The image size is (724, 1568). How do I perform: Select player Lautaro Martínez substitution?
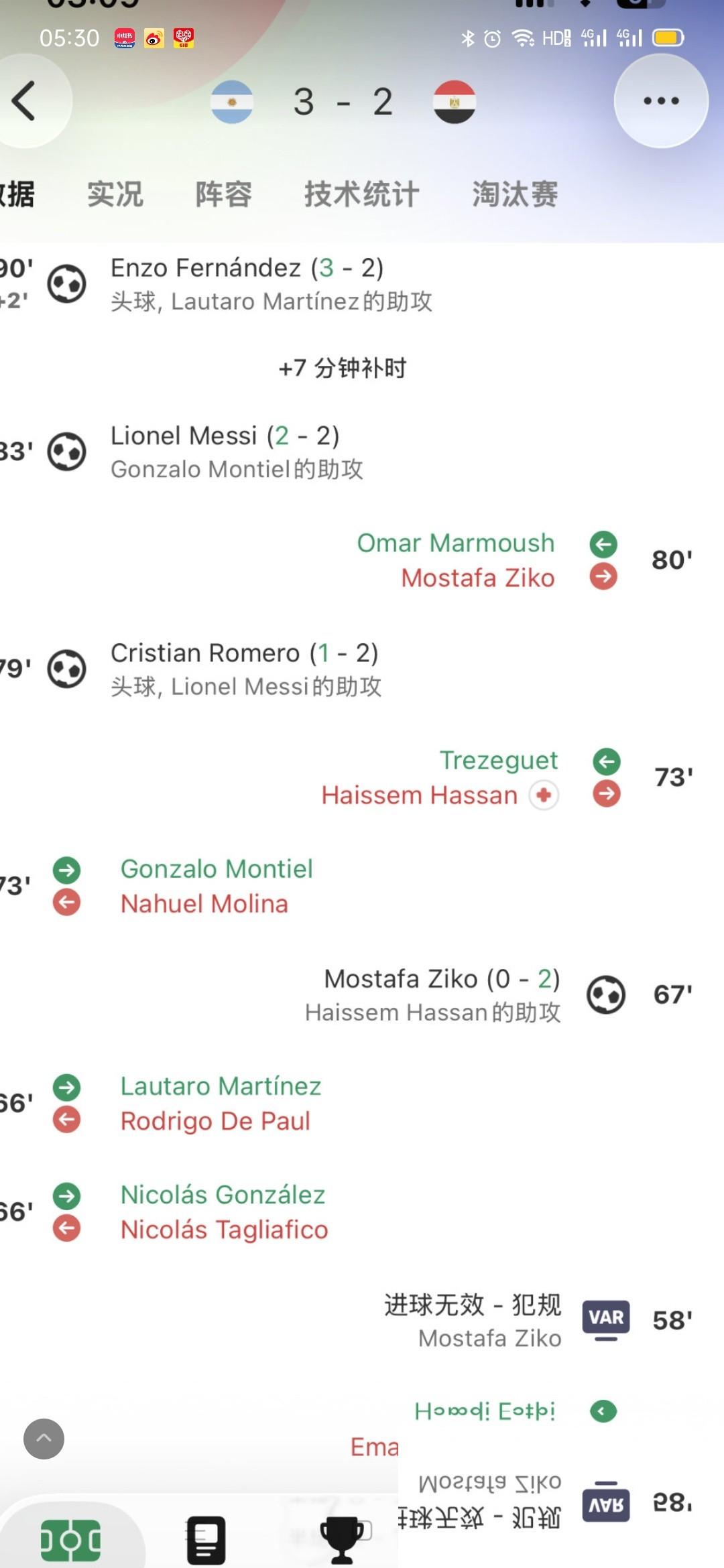point(221,1086)
